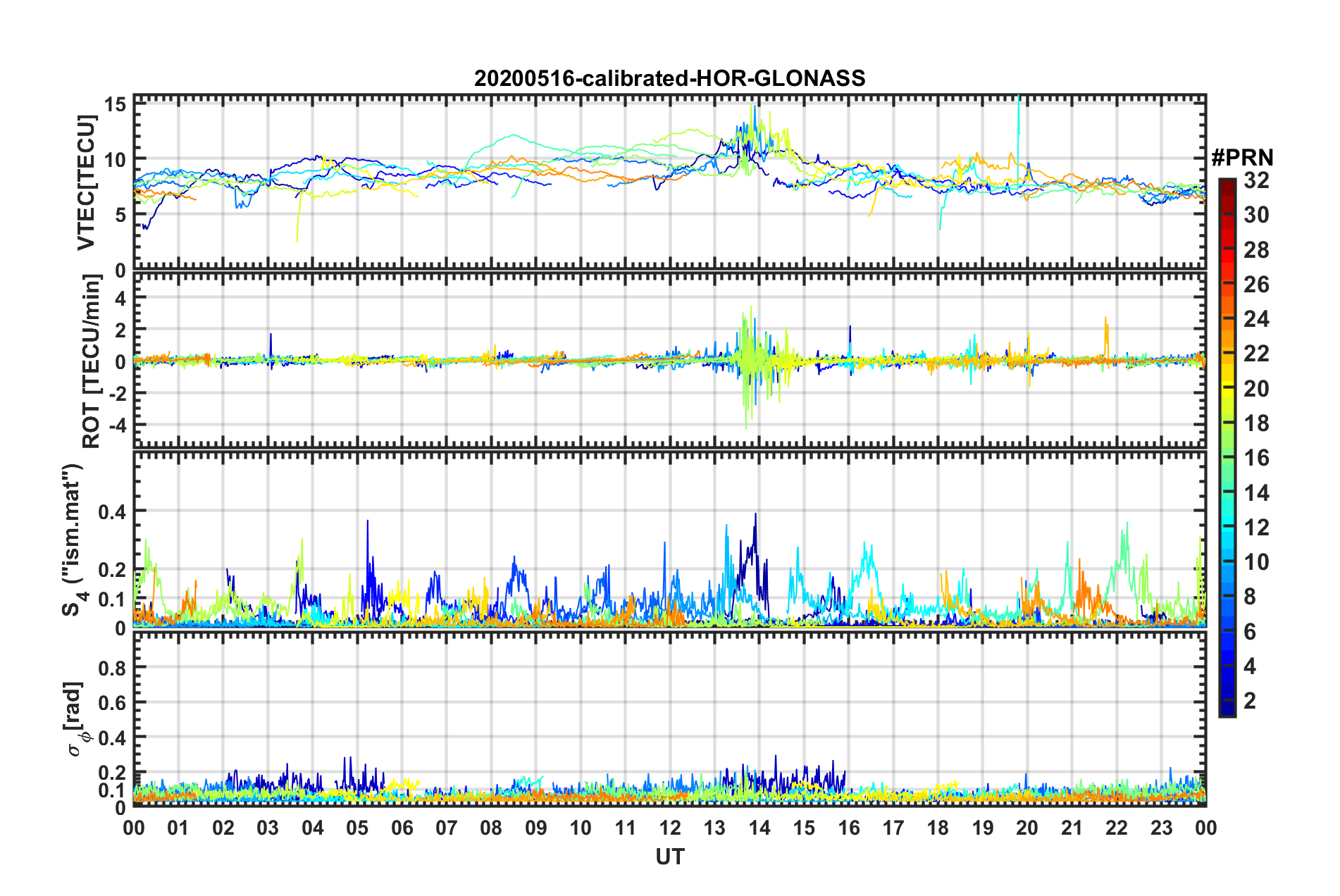Click sigma phi axis tick label 0.8
The height and width of the screenshot is (896, 1340).
(112, 668)
